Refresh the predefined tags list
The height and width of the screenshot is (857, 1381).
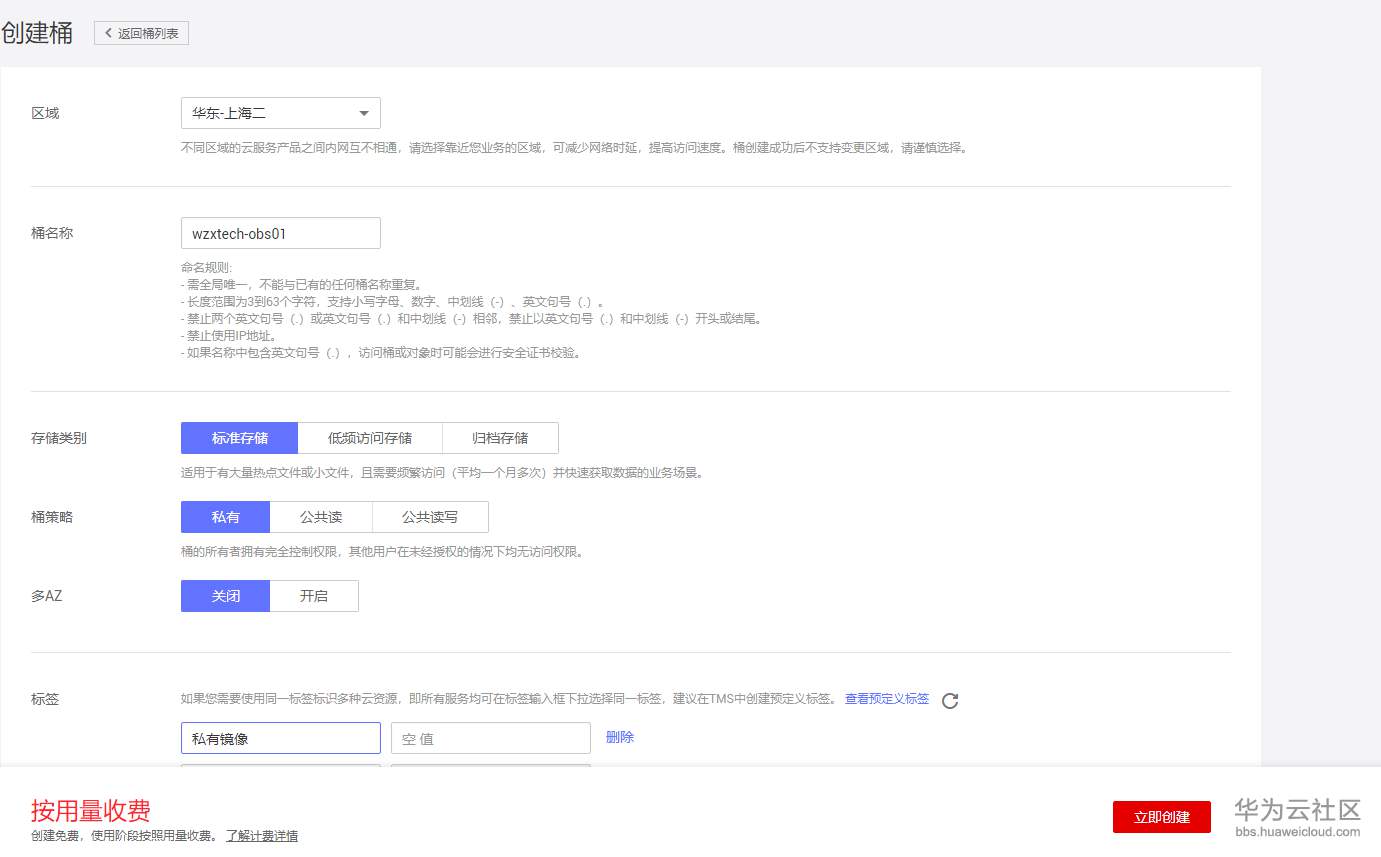point(950,700)
